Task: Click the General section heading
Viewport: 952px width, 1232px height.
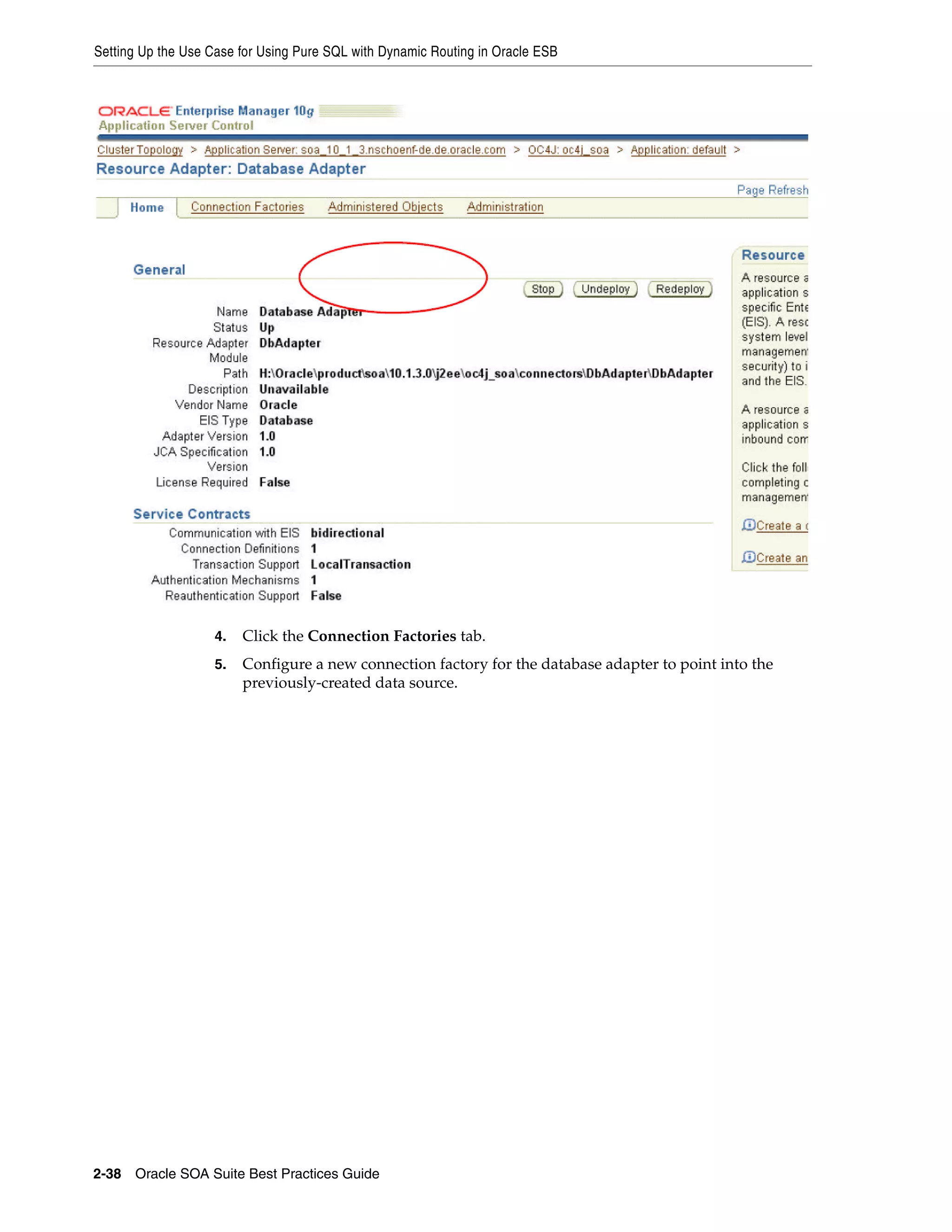Action: [159, 270]
